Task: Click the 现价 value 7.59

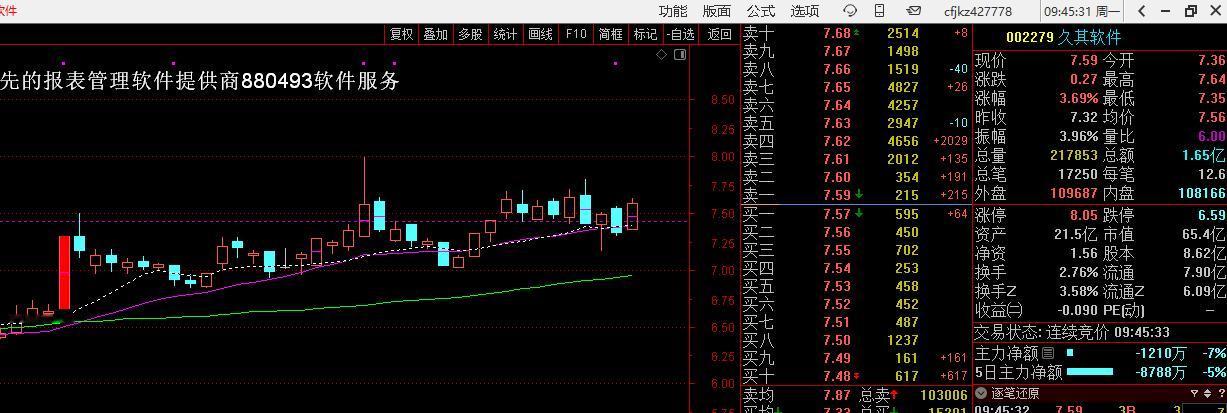Action: coord(1083,60)
